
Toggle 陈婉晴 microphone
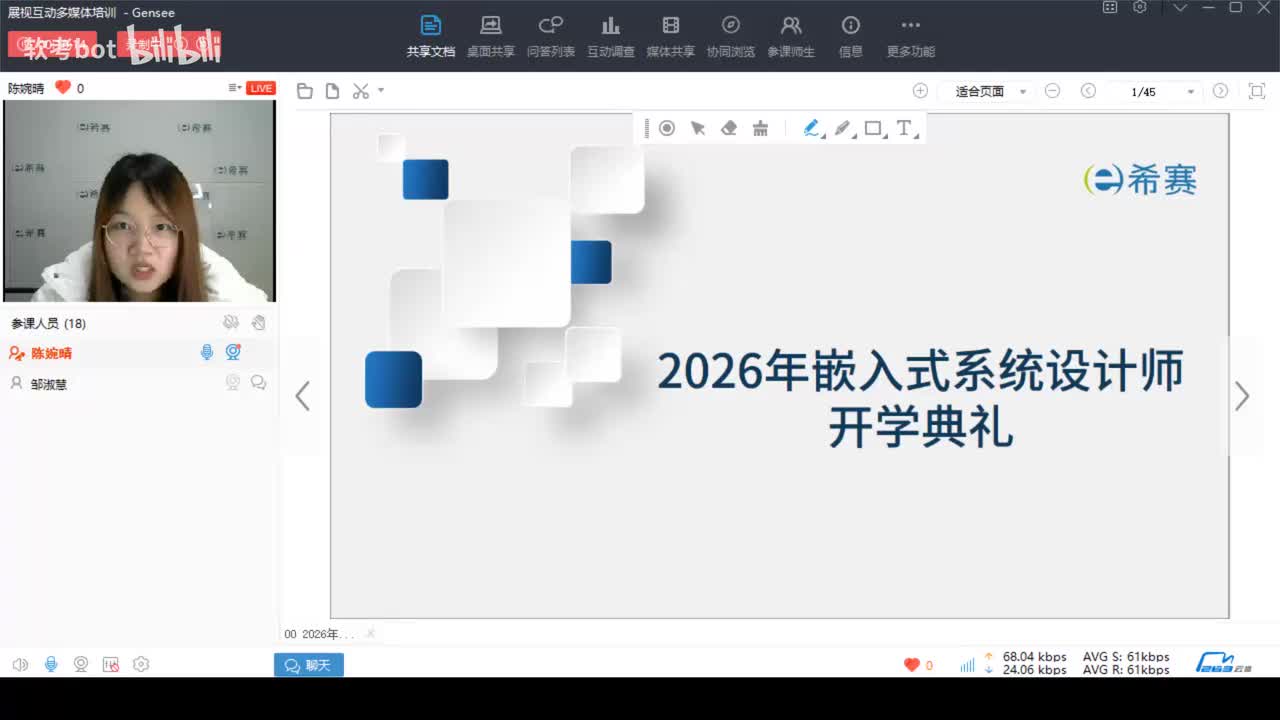207,352
